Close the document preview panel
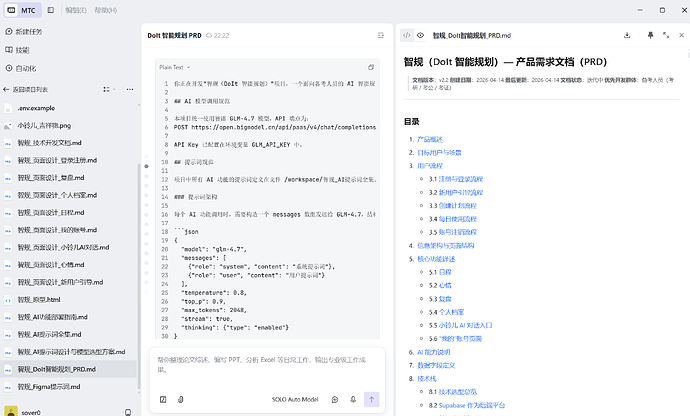The width and height of the screenshot is (690, 416). point(682,35)
